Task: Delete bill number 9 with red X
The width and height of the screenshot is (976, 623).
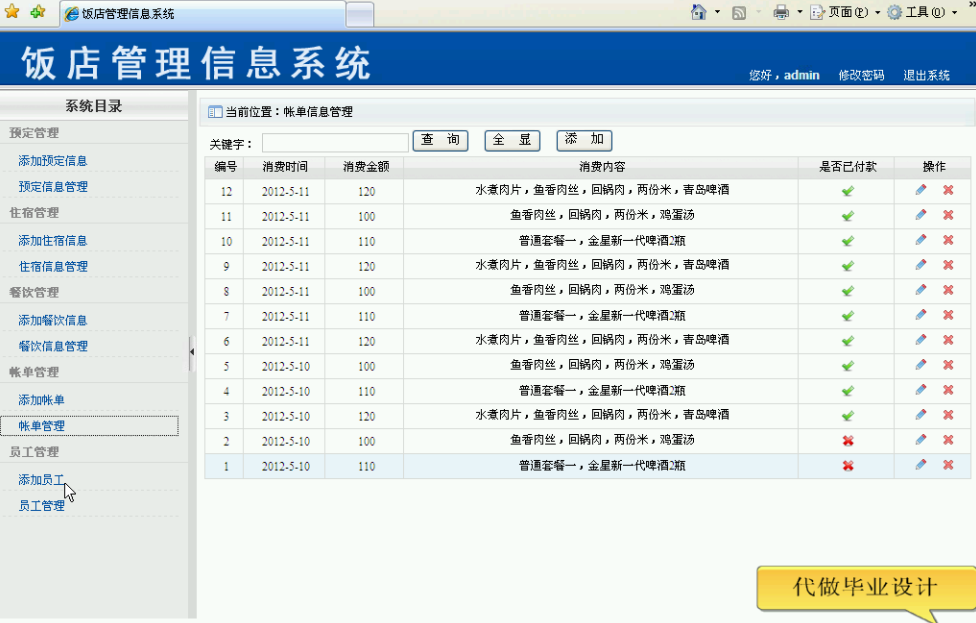Action: [x=948, y=265]
